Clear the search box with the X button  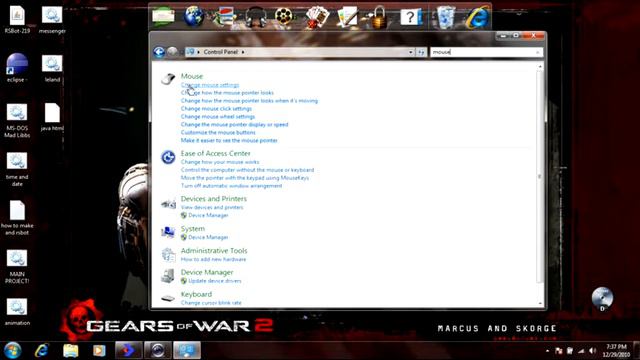537,52
